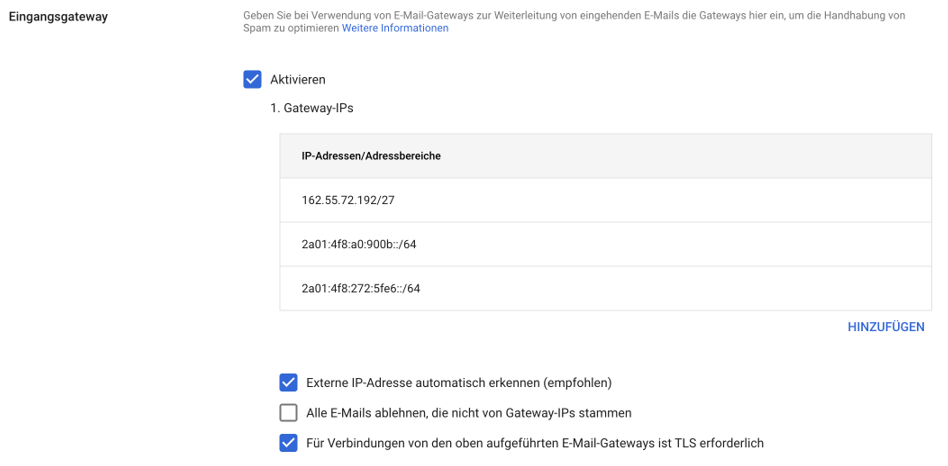Click the Aktivieren label text

tap(297, 80)
